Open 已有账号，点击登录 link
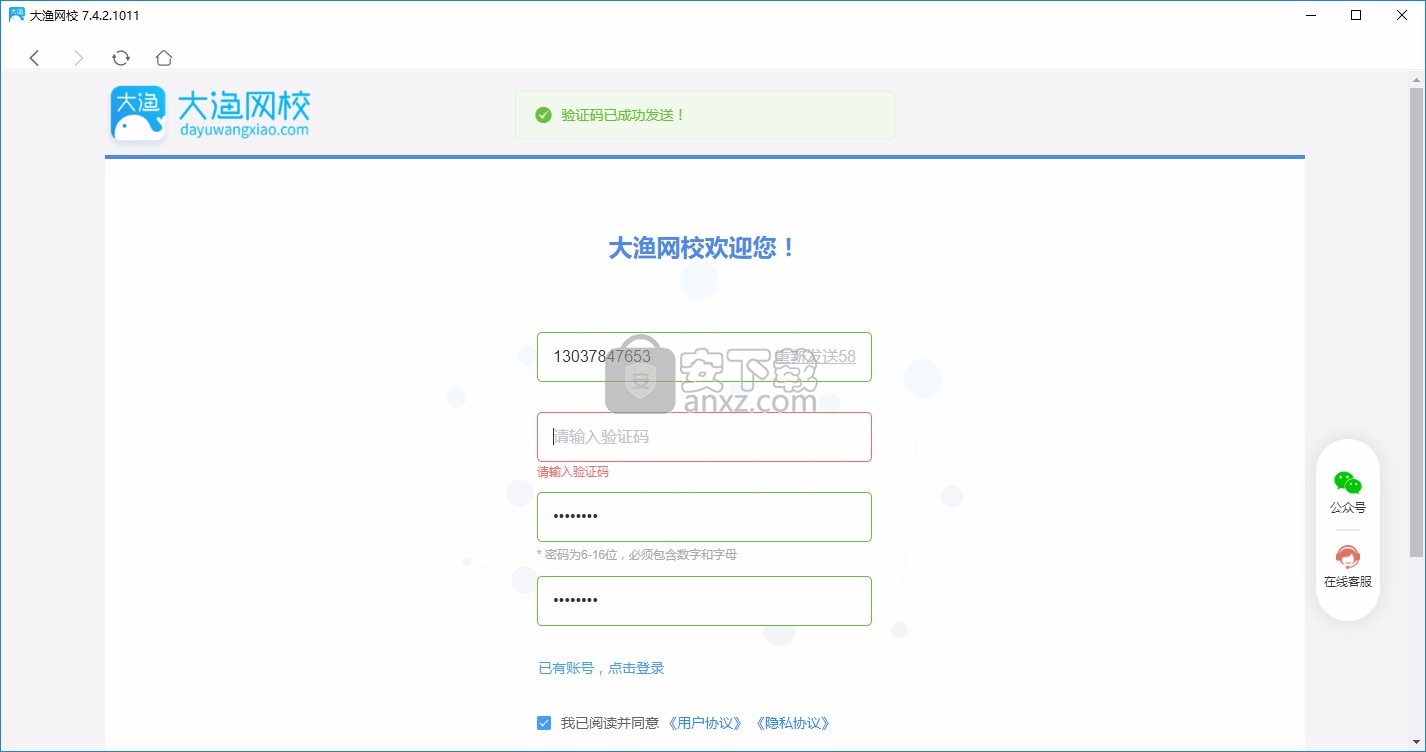The width and height of the screenshot is (1426, 752). point(601,668)
